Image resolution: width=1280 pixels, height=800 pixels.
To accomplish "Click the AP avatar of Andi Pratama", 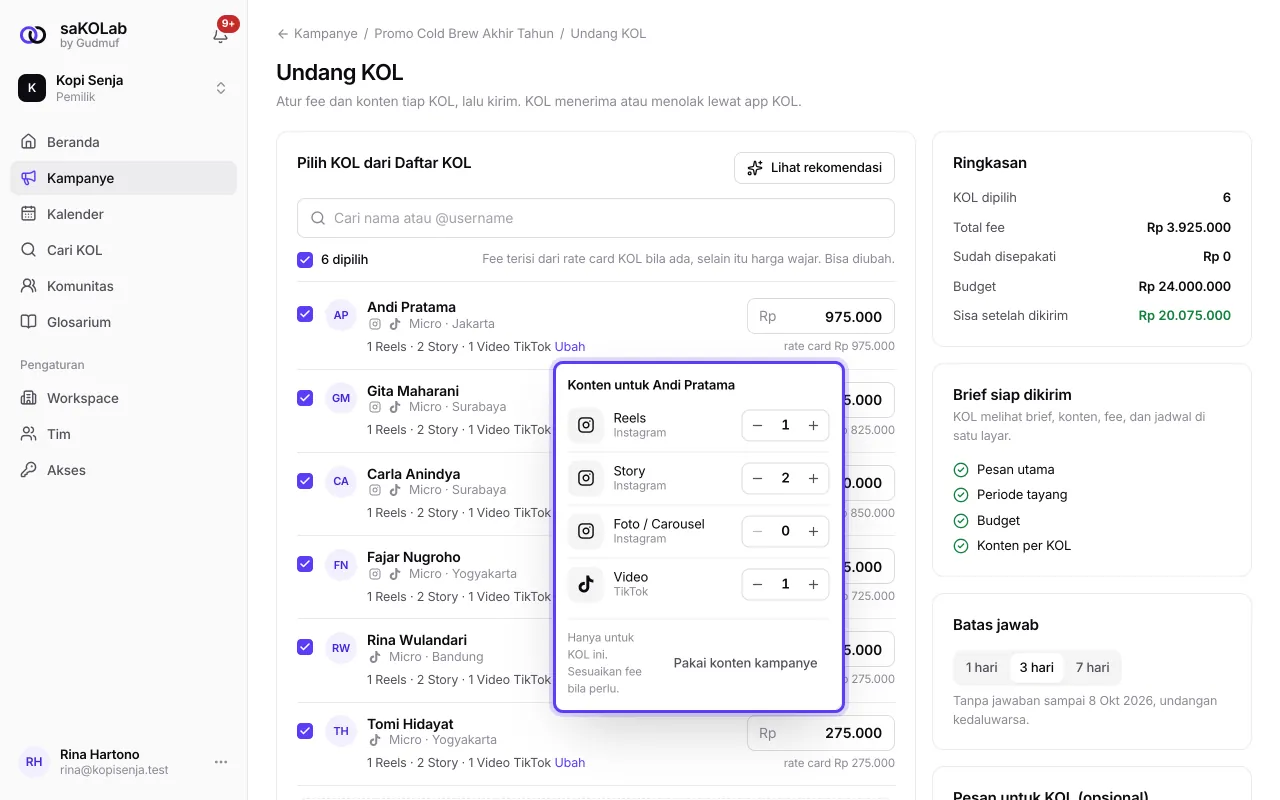I will [341, 315].
